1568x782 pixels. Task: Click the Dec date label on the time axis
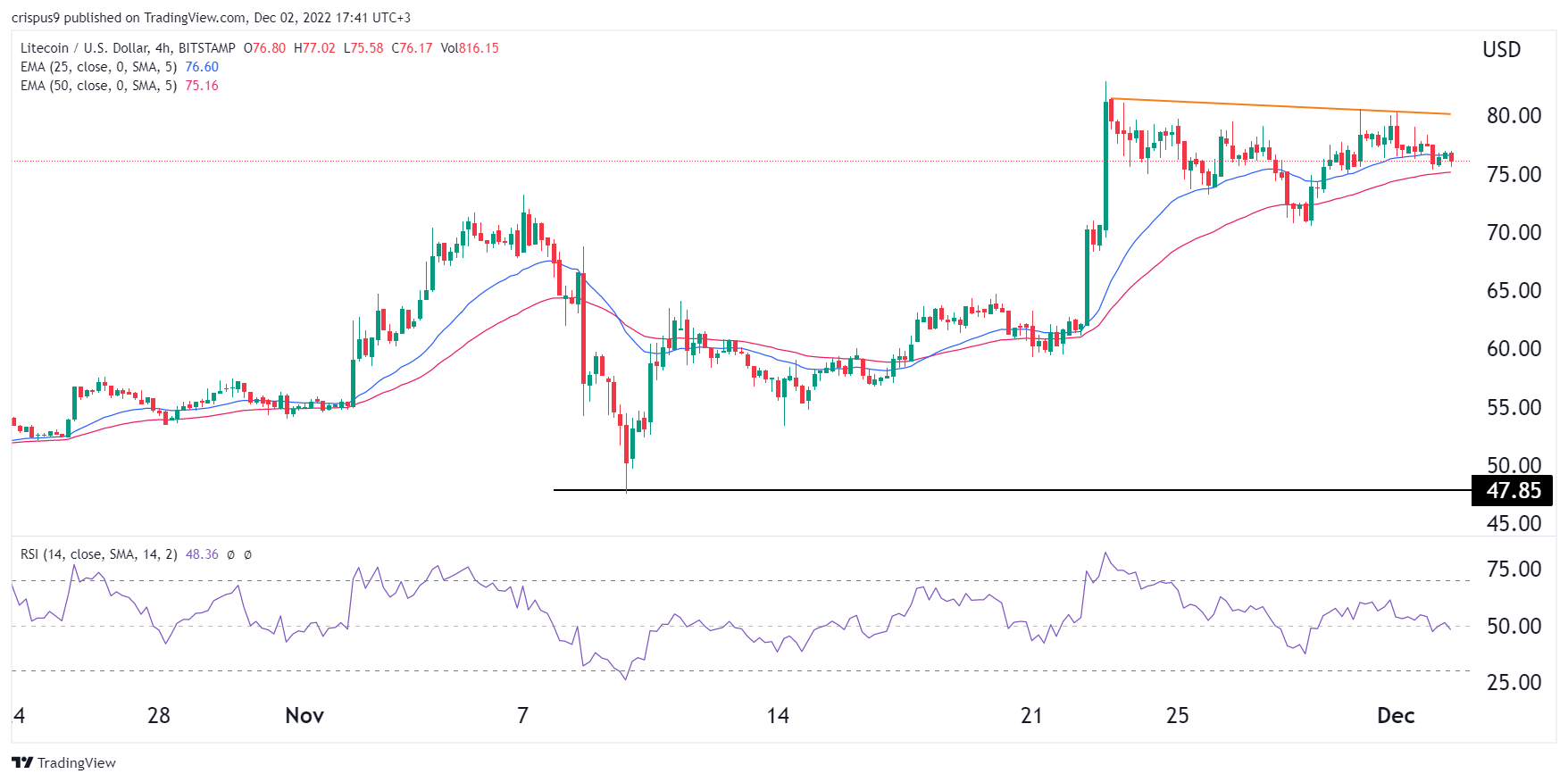point(1396,715)
